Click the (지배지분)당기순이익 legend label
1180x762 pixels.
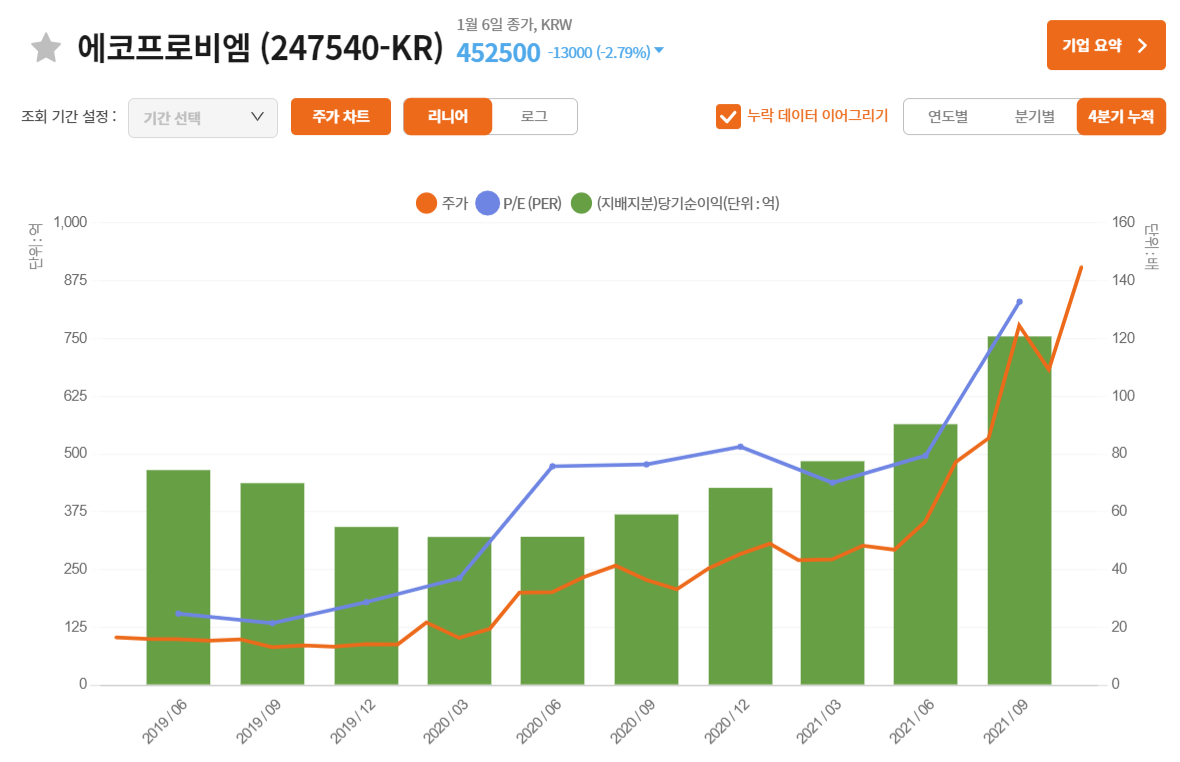pos(688,203)
